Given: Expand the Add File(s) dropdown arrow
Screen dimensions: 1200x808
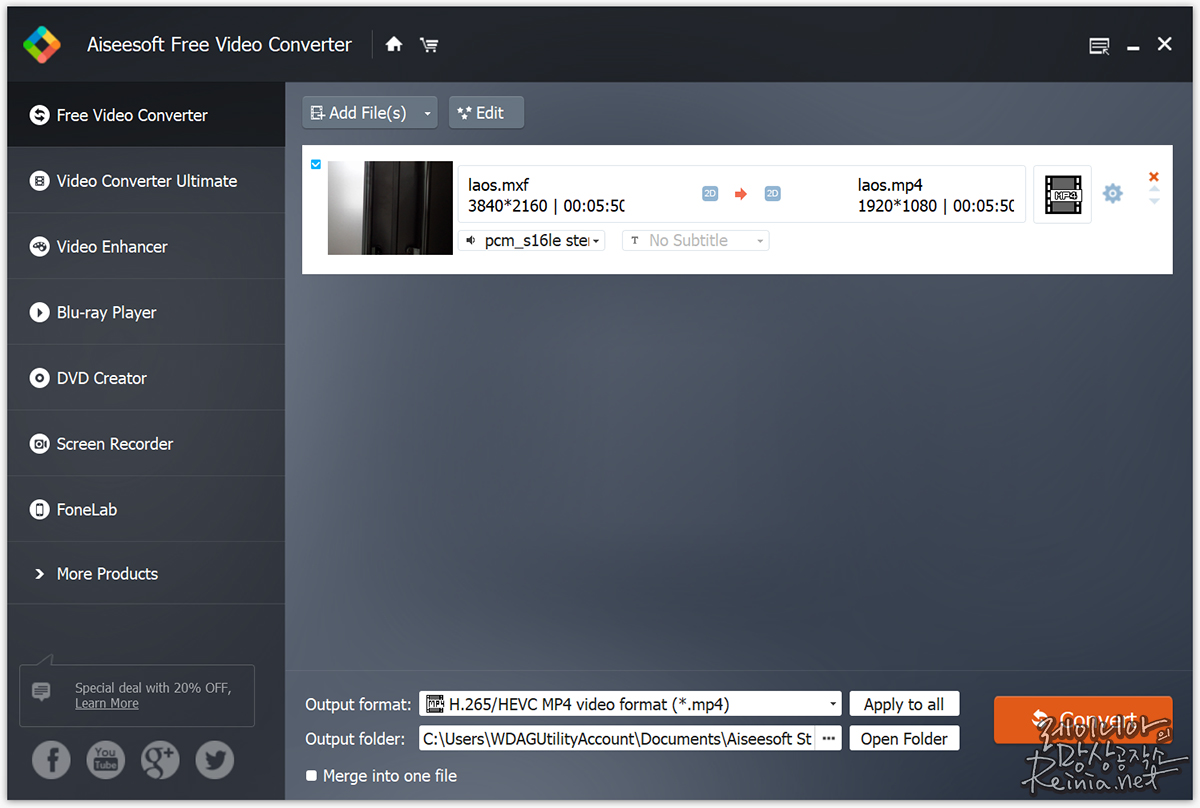Looking at the screenshot, I should click(x=428, y=114).
